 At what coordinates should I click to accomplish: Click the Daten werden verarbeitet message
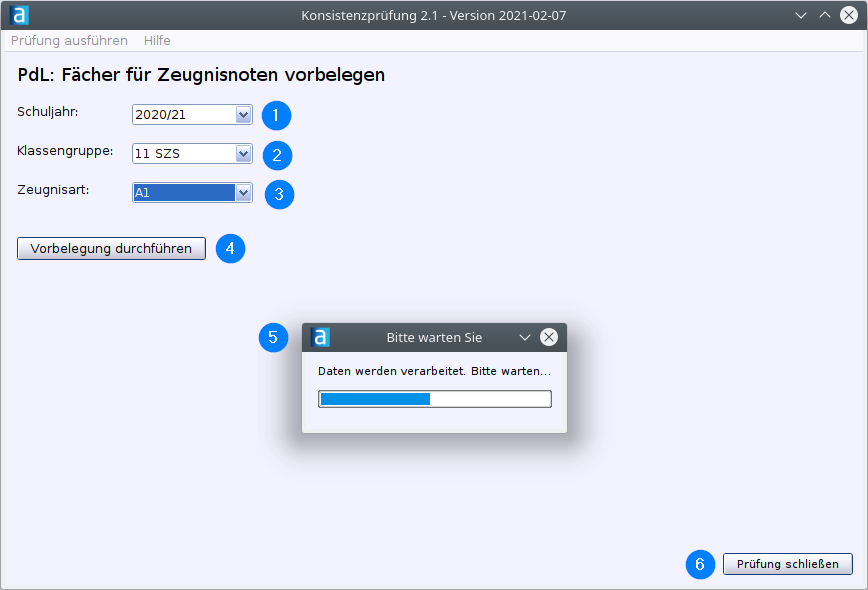[x=435, y=371]
